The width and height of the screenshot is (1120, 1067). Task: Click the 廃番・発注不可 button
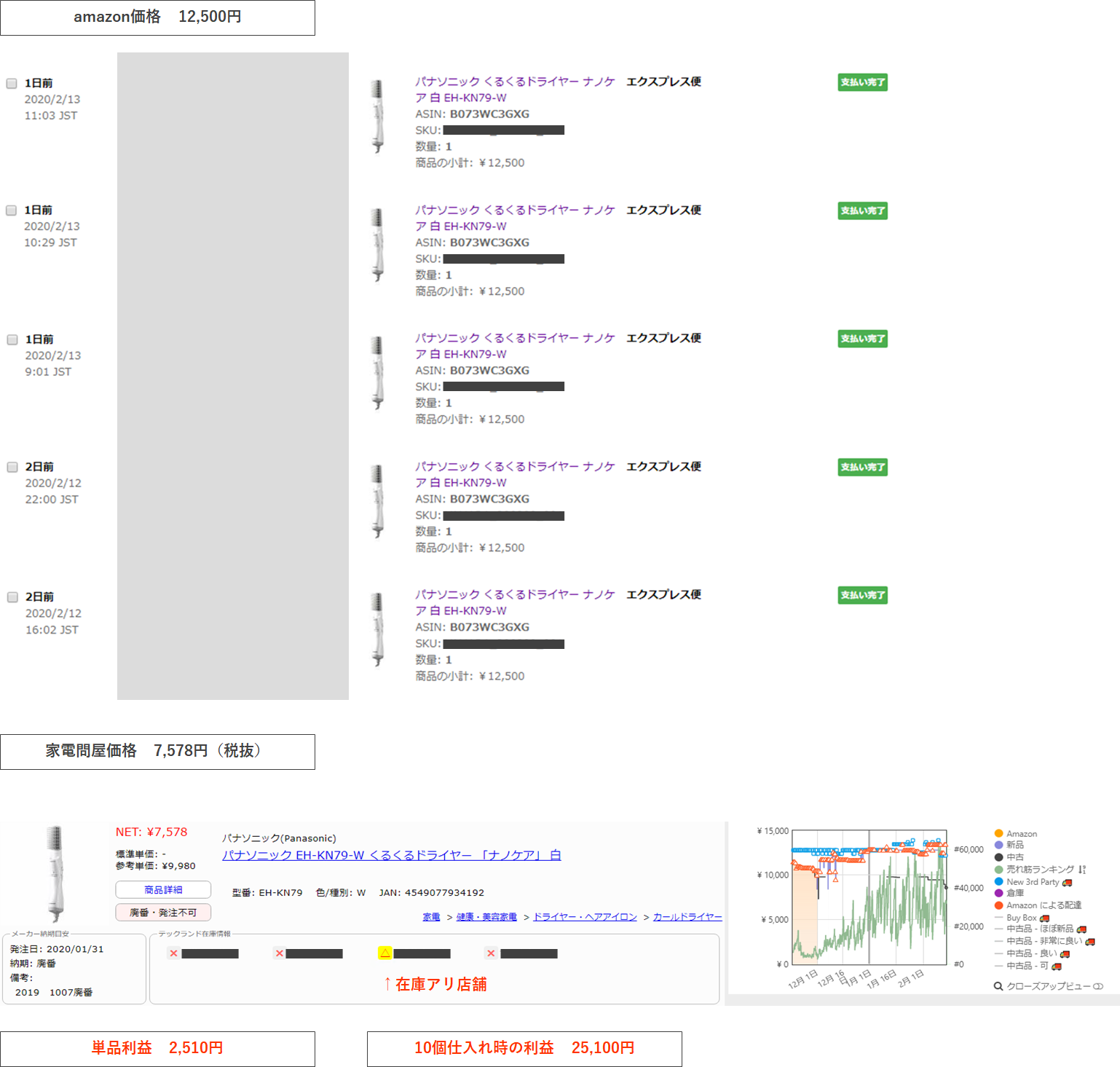tap(163, 913)
